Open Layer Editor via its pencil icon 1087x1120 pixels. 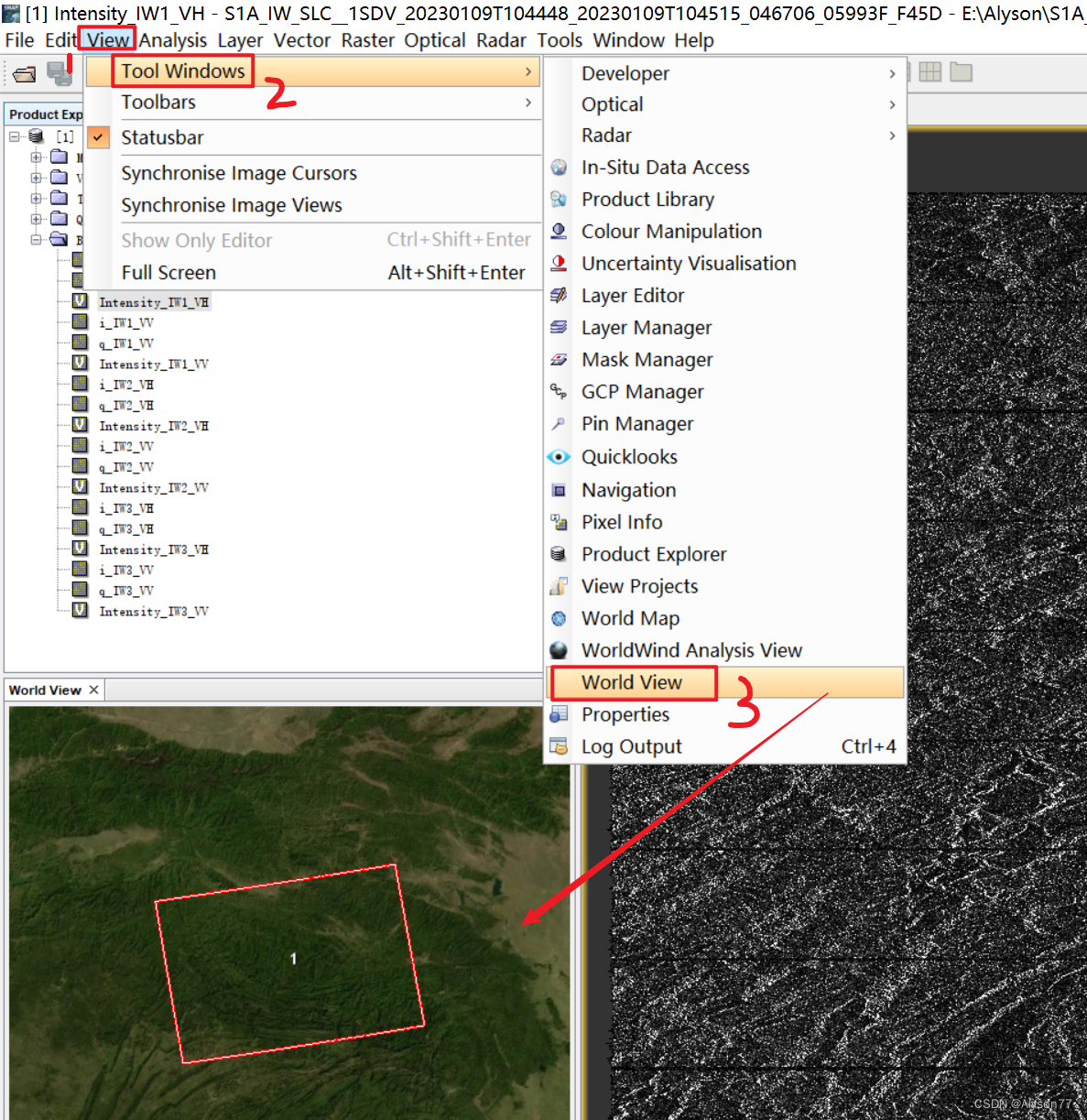tap(559, 296)
